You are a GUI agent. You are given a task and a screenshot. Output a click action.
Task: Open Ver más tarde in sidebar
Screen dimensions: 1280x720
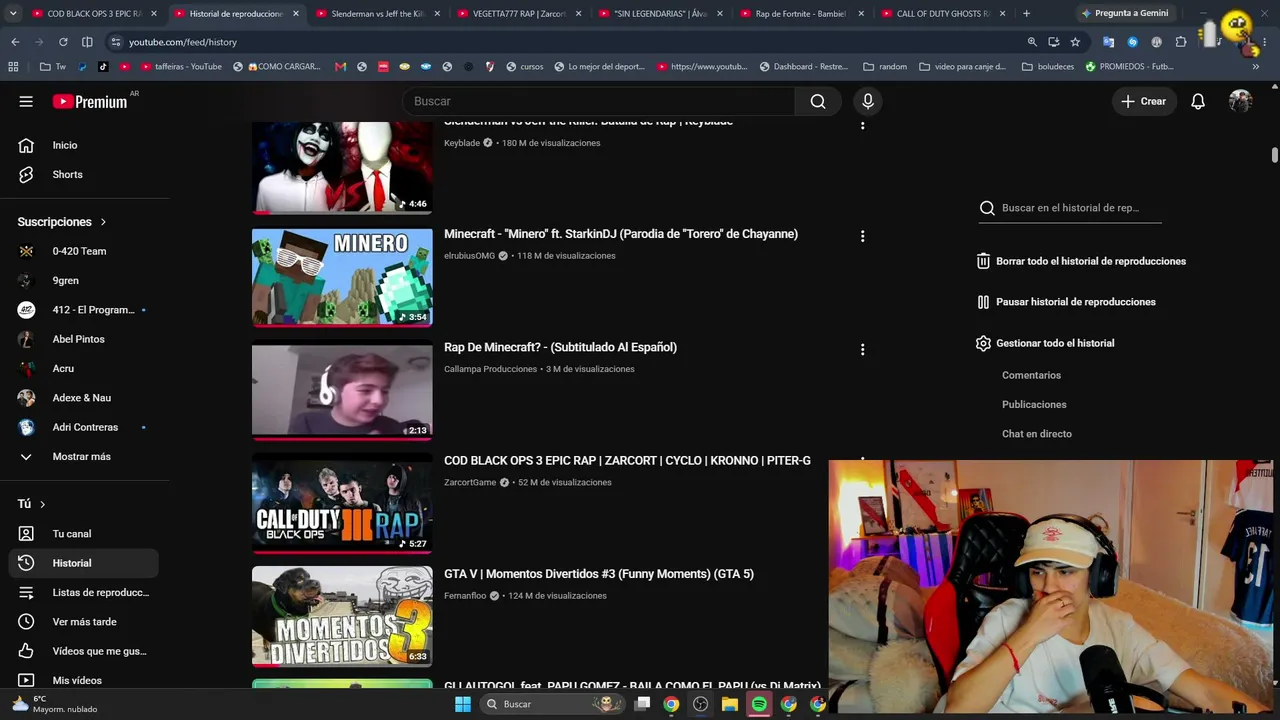pos(84,622)
